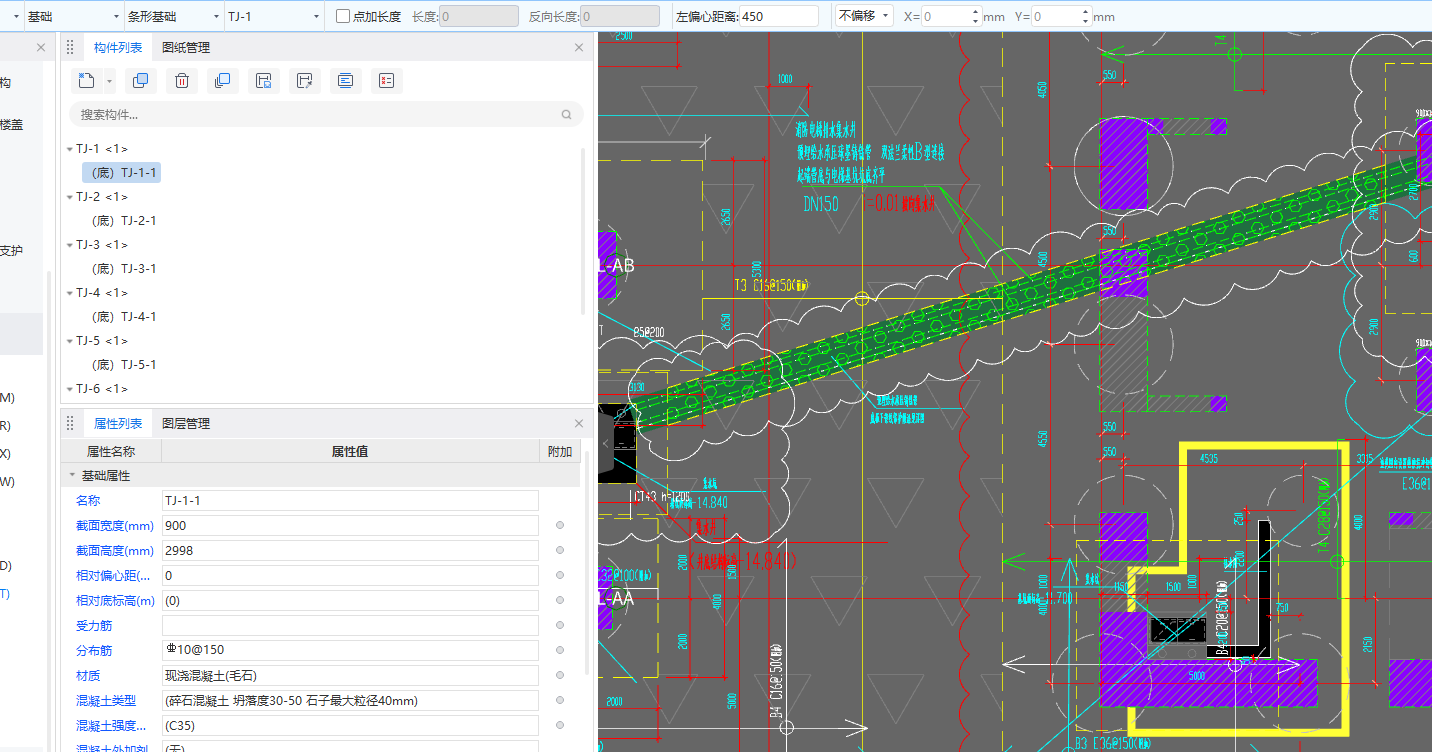
Task: Click the collapse arrow on the canvas edge
Action: coord(605,442)
